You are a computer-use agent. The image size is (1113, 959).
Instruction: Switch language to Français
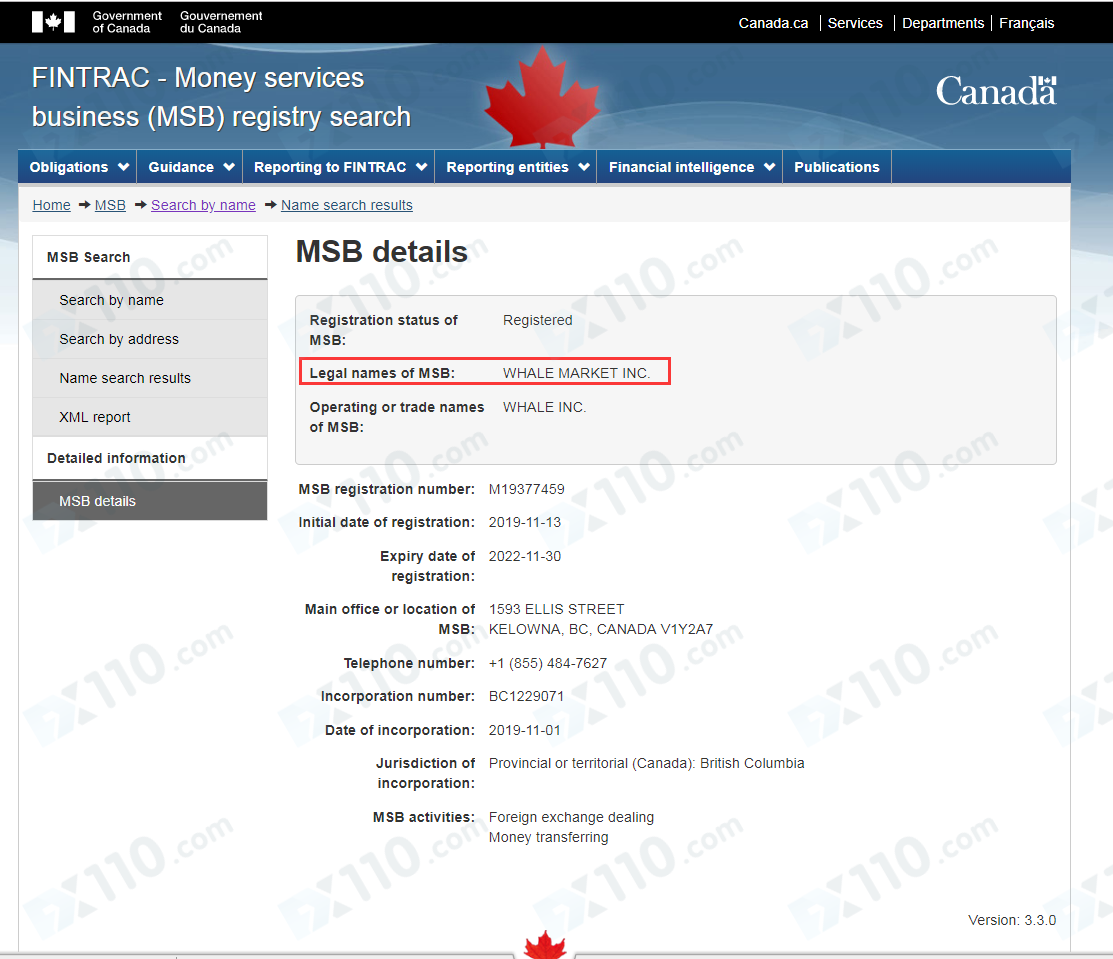coord(1026,23)
